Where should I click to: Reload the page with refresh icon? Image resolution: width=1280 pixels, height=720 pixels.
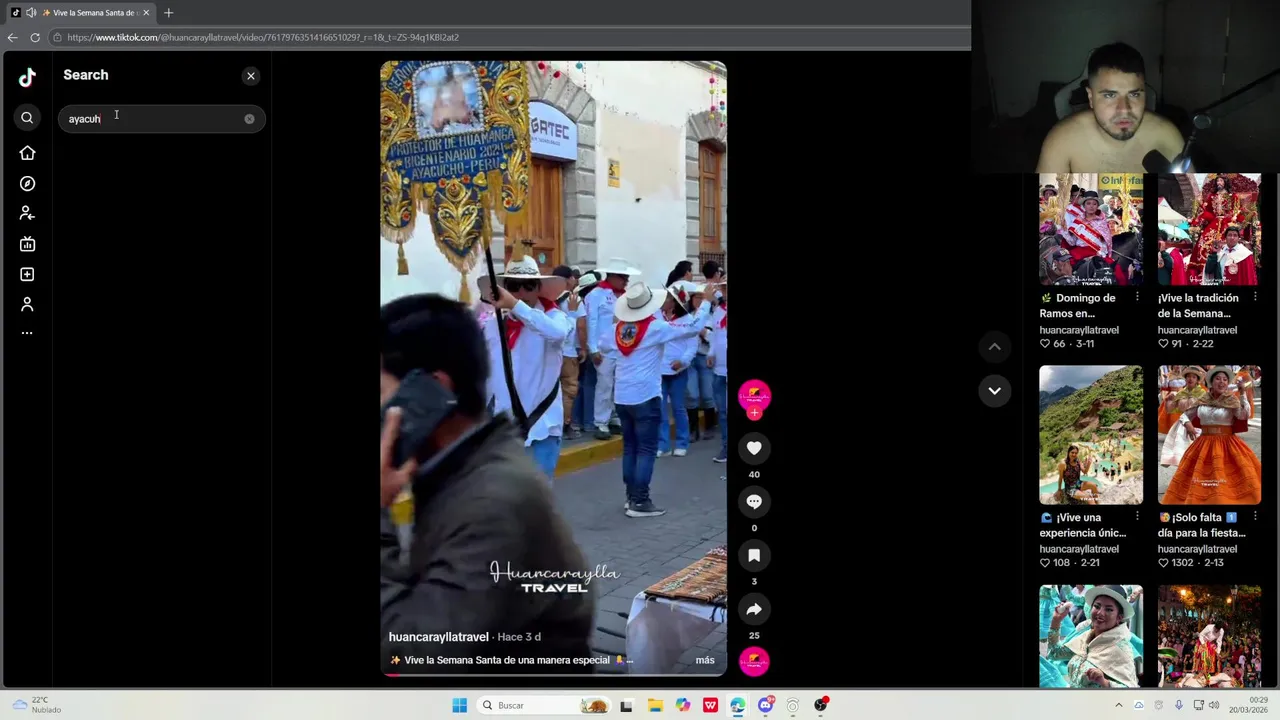(35, 37)
